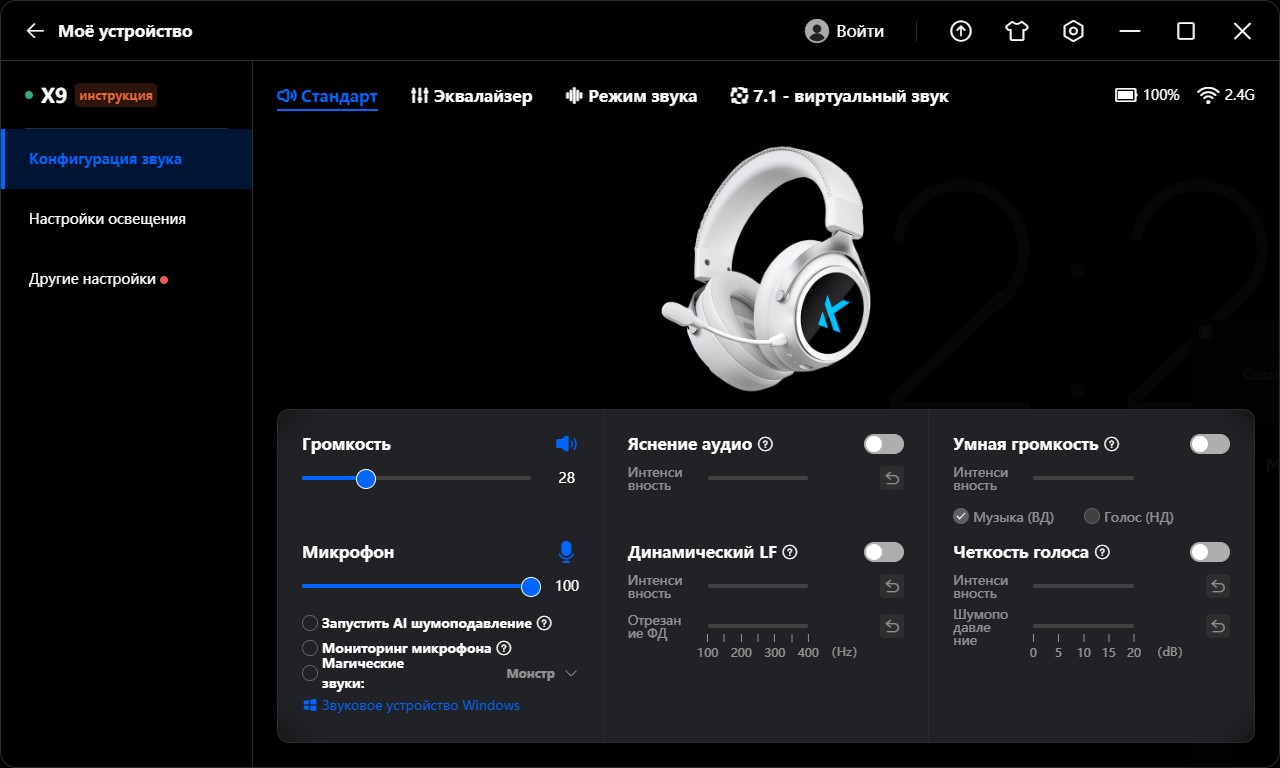Enable Запустить AI шумоподавление option
Viewport: 1280px width, 768px height.
[x=310, y=623]
